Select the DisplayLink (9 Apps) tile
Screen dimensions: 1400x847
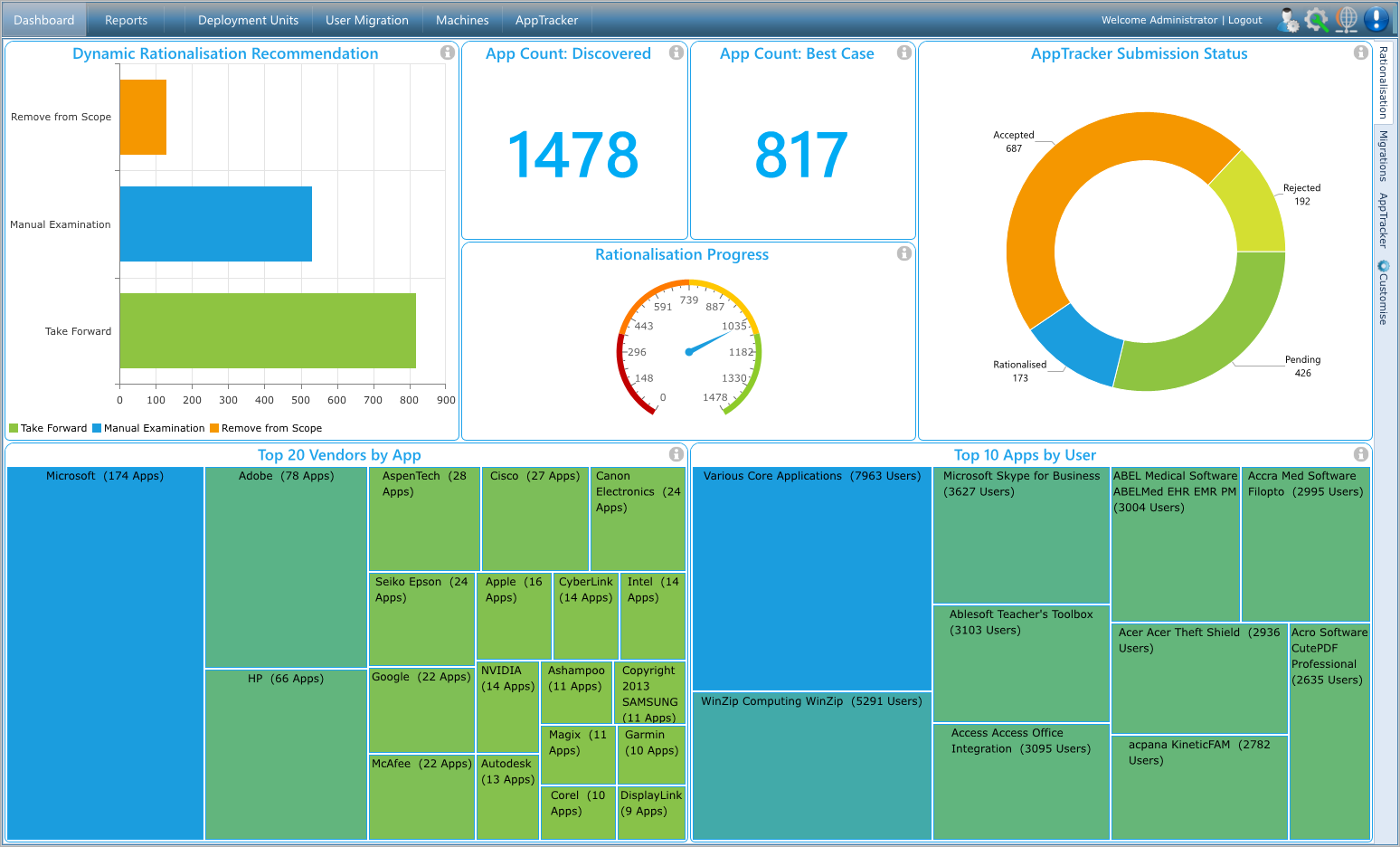pyautogui.click(x=651, y=813)
